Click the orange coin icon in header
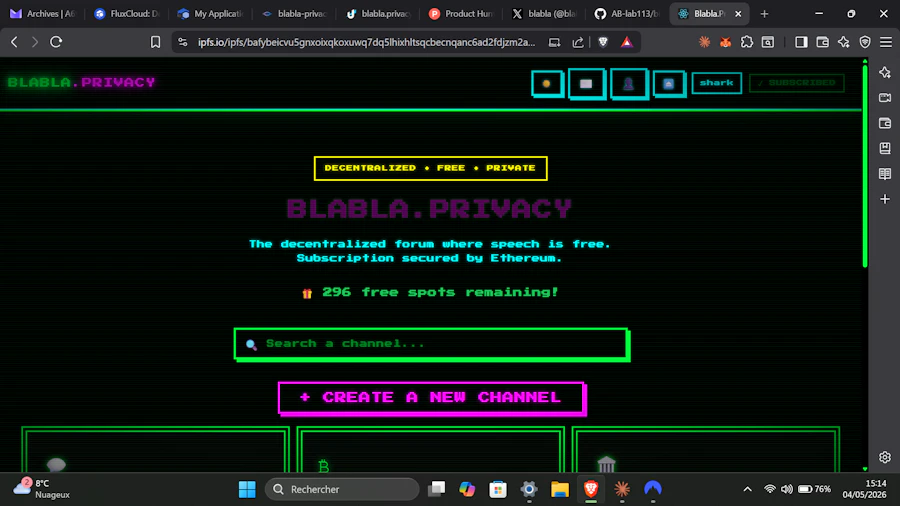Screen dimensions: 900x506 click(x=547, y=84)
